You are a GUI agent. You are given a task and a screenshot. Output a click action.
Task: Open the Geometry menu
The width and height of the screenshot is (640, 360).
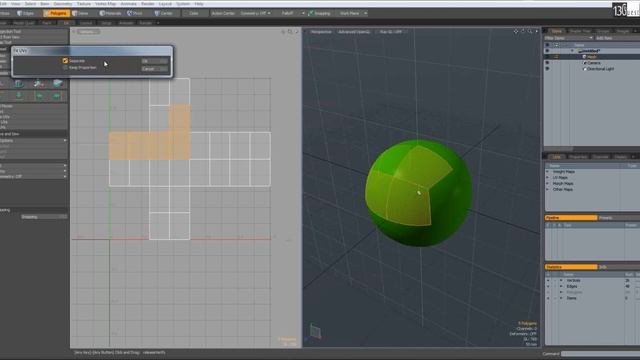pos(63,4)
